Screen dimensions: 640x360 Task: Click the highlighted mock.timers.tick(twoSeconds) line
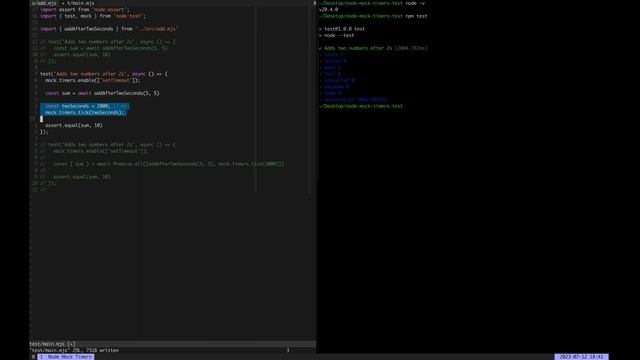pyautogui.click(x=84, y=112)
